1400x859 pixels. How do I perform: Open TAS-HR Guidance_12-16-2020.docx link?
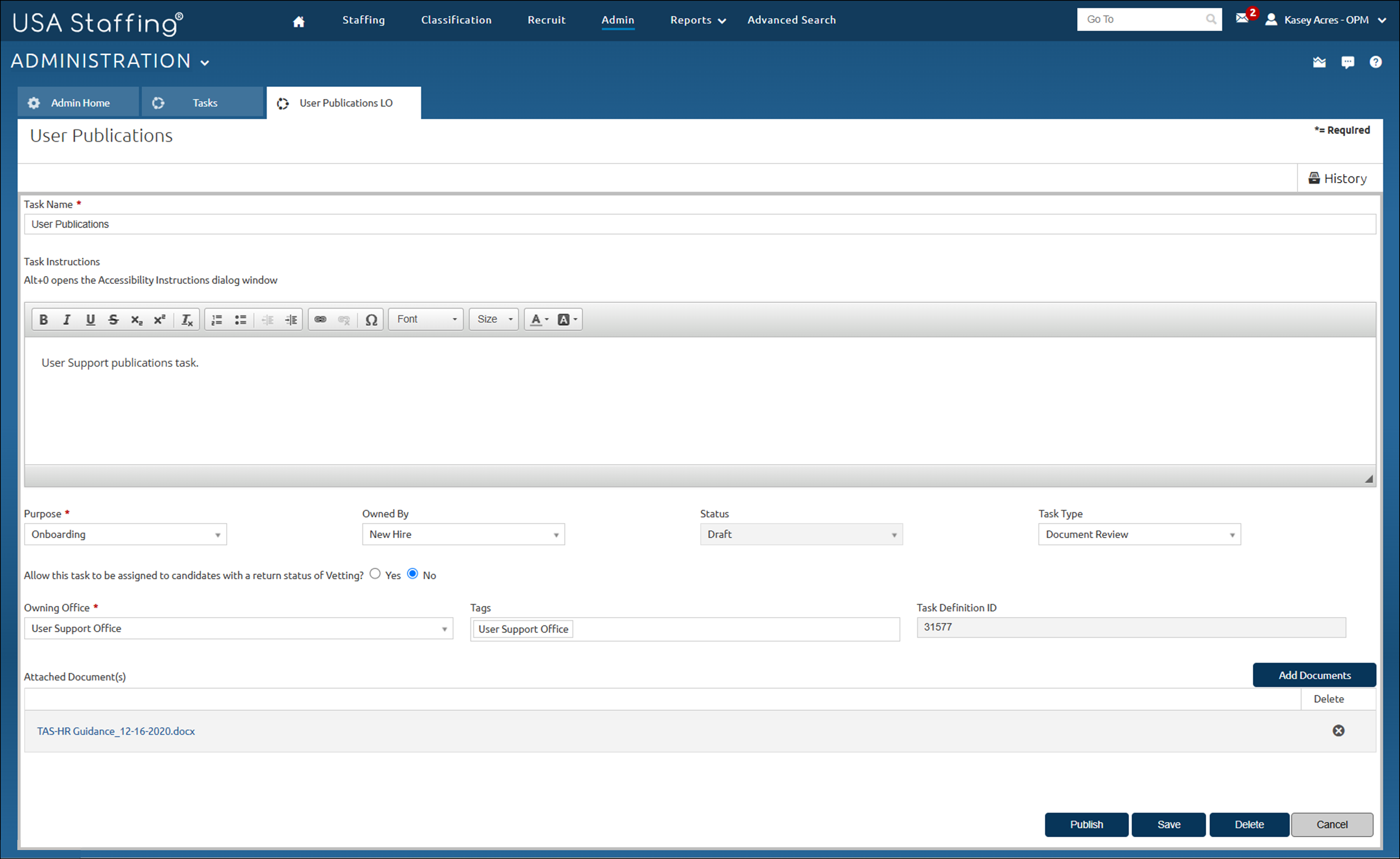116,731
